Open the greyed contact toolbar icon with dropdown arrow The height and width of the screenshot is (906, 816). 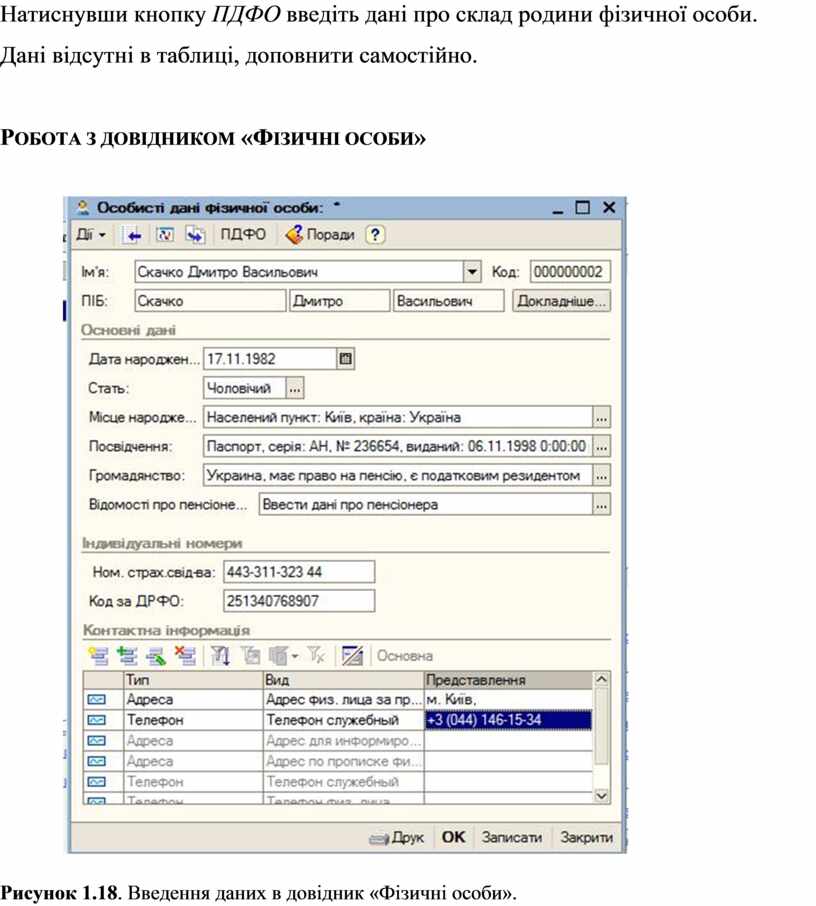(x=284, y=656)
